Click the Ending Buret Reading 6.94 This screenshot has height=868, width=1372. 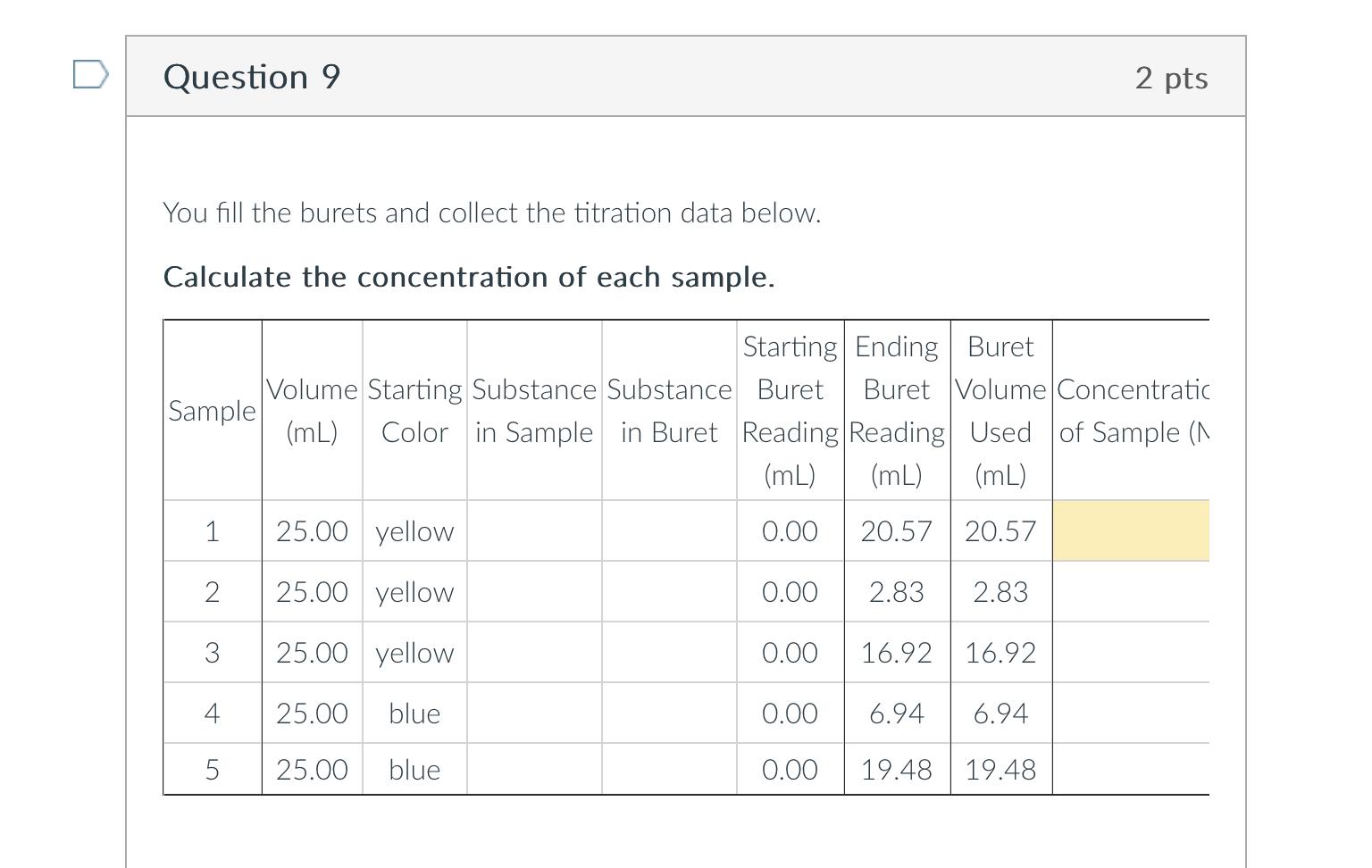(896, 713)
